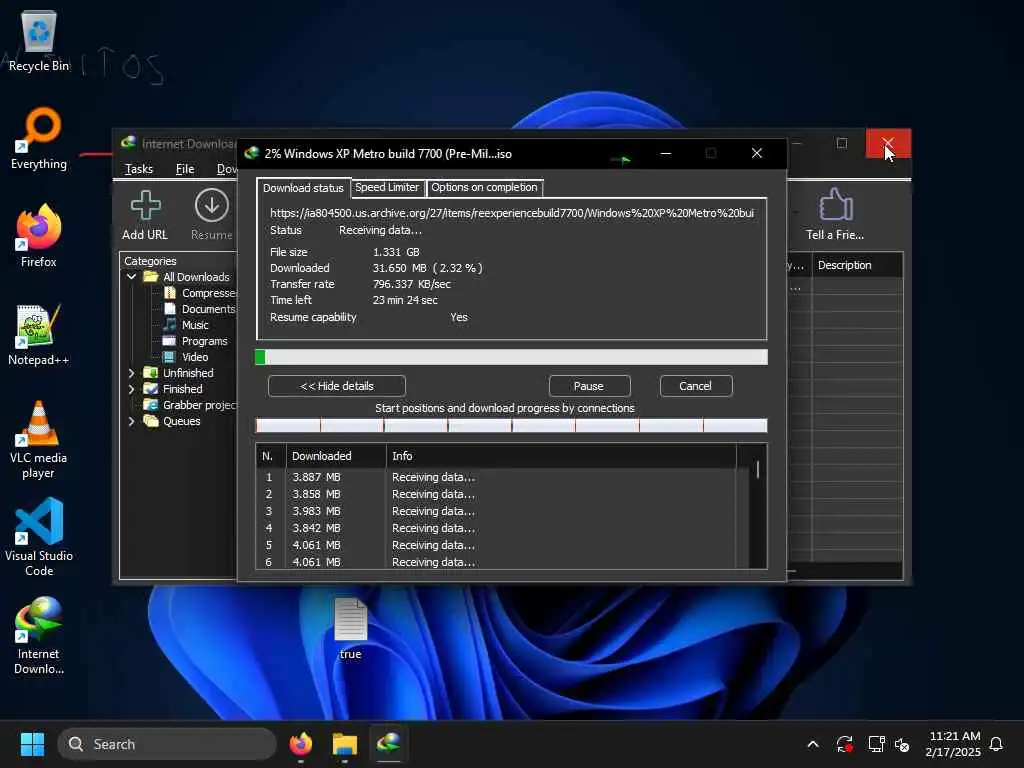Image resolution: width=1024 pixels, height=768 pixels.
Task: Open File Explorer from the taskbar
Action: (345, 744)
